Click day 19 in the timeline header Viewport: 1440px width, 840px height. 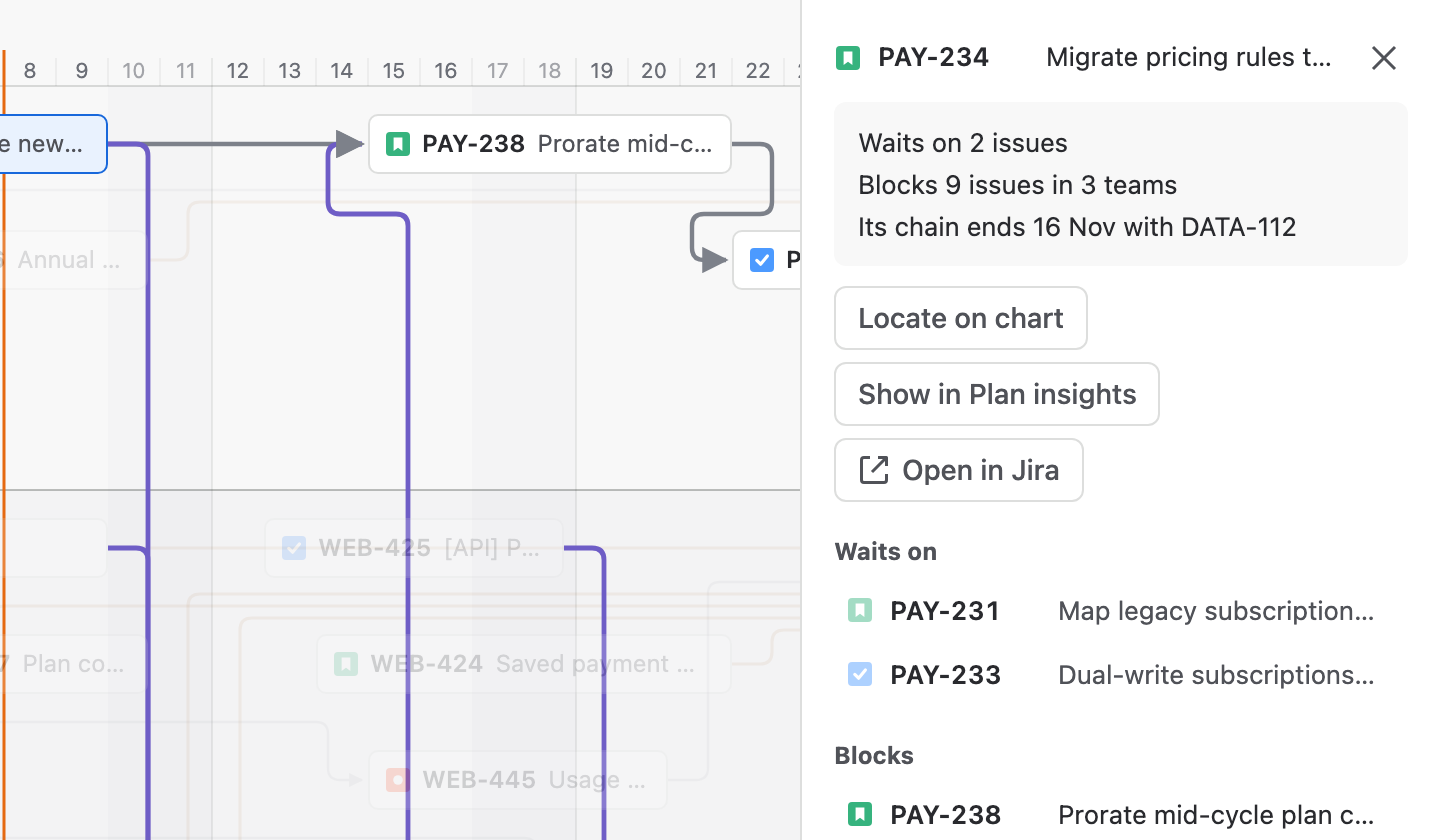(x=602, y=71)
